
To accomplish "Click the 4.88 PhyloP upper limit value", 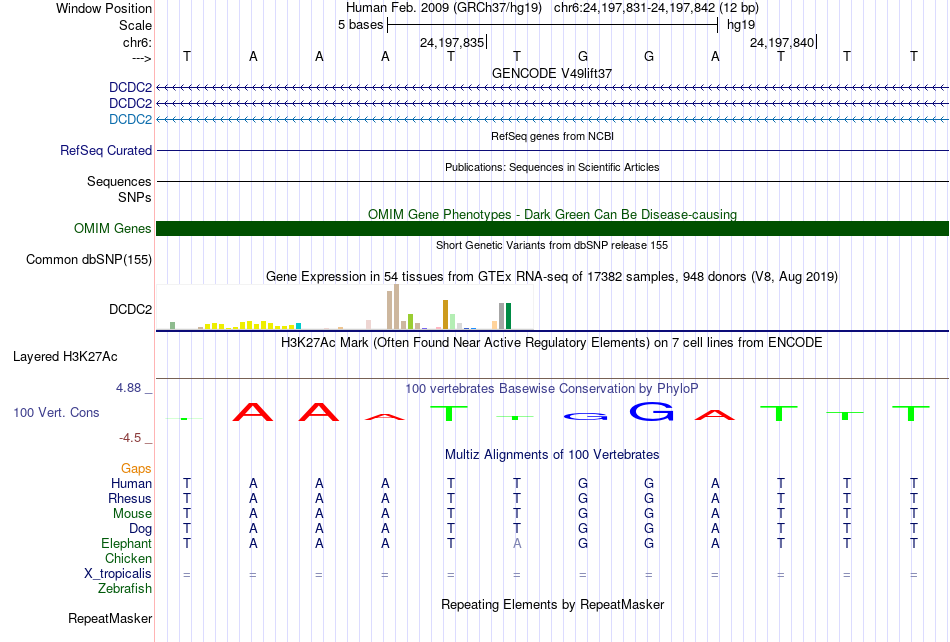I will pos(128,388).
